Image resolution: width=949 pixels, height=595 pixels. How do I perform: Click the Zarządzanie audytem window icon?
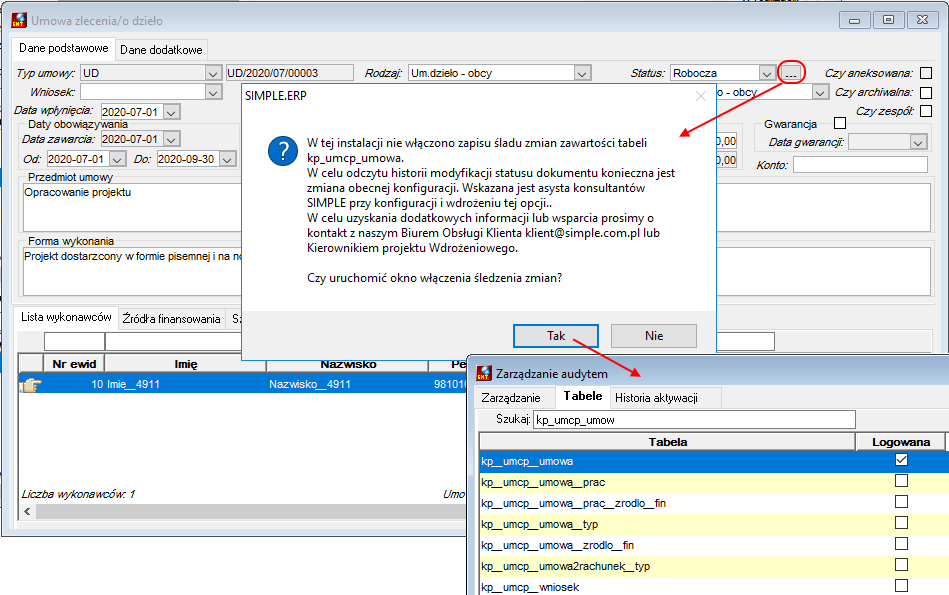point(484,373)
